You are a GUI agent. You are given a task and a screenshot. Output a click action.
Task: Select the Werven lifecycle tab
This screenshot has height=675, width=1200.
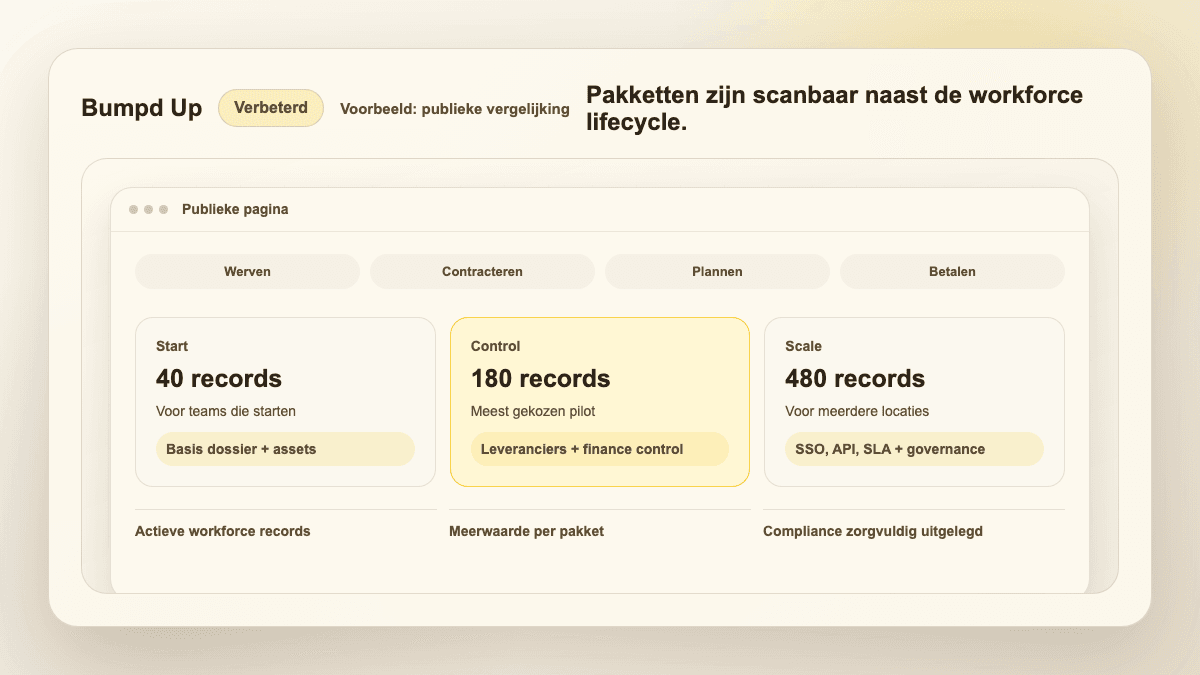[x=247, y=271]
